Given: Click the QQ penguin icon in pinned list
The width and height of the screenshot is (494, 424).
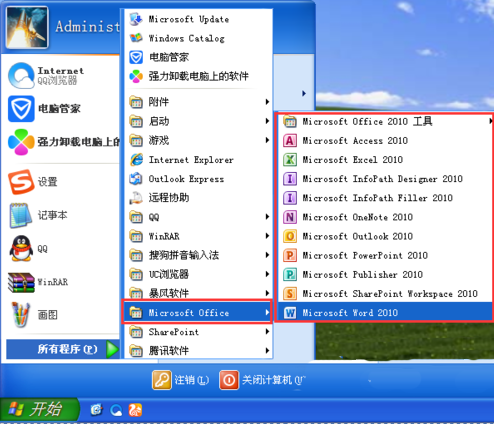Looking at the screenshot, I should (21, 249).
